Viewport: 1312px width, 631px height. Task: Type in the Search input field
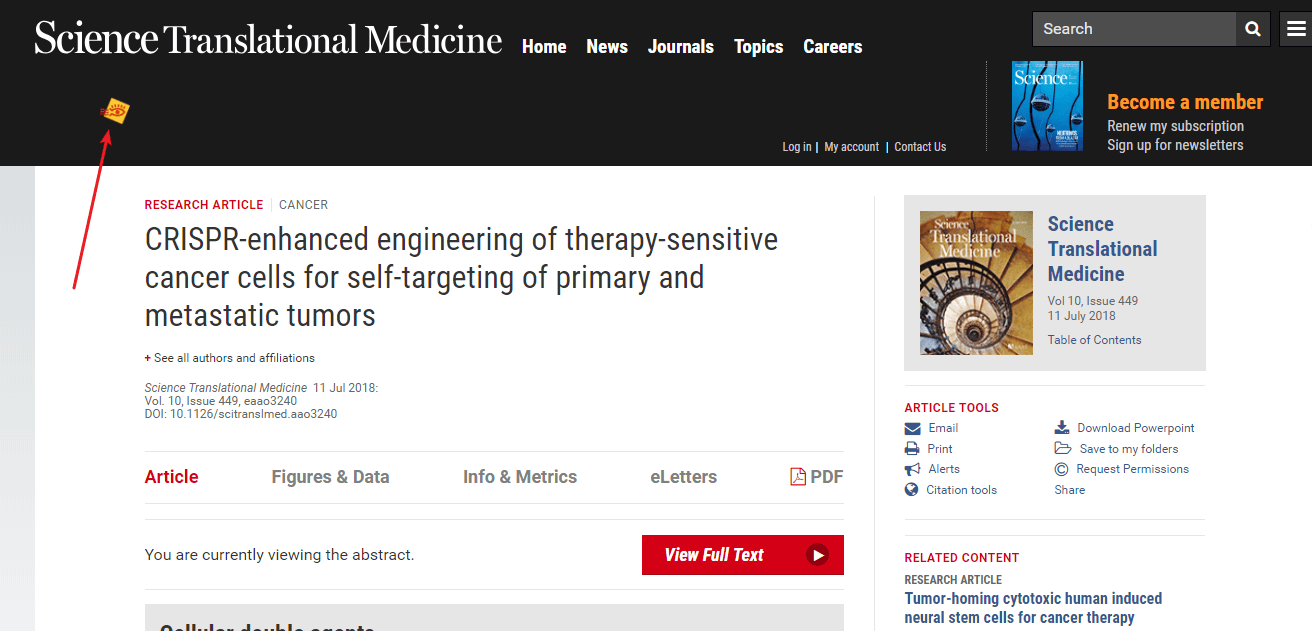pos(1134,29)
